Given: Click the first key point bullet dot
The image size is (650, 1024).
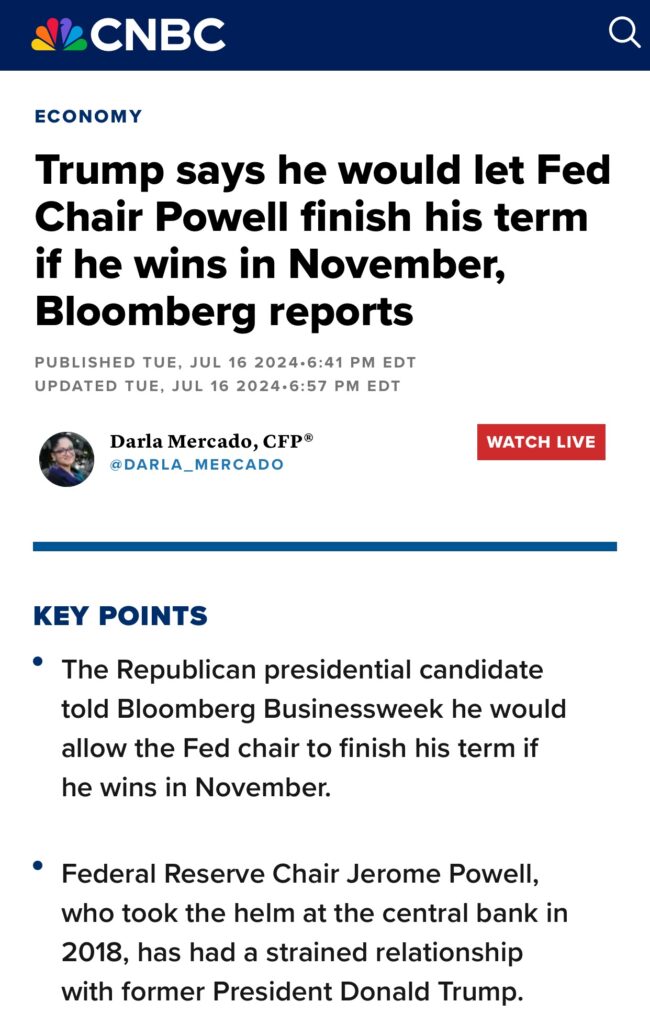Looking at the screenshot, I should [x=38, y=661].
